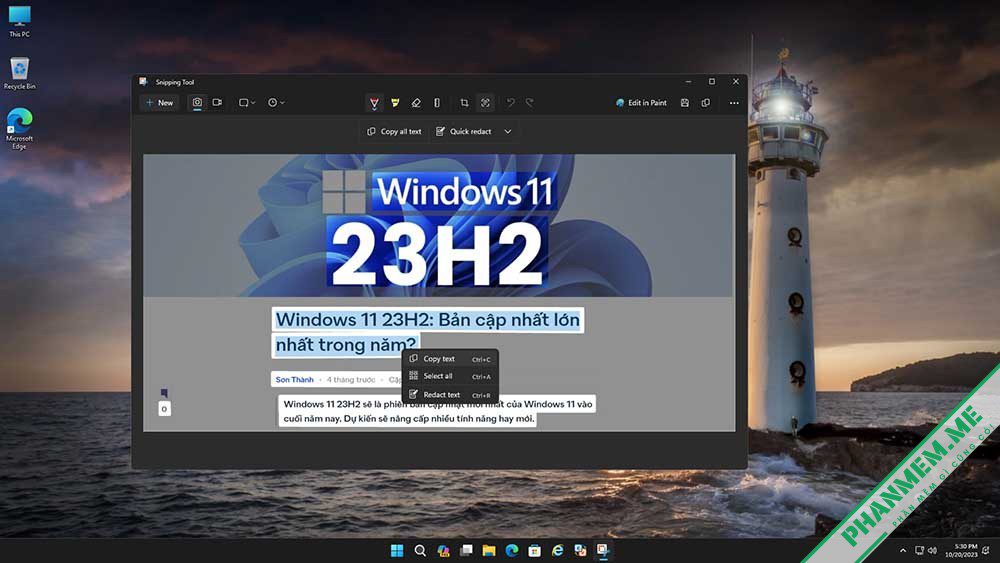Viewport: 1000px width, 563px height.
Task: Click Copy all text button
Action: point(394,131)
